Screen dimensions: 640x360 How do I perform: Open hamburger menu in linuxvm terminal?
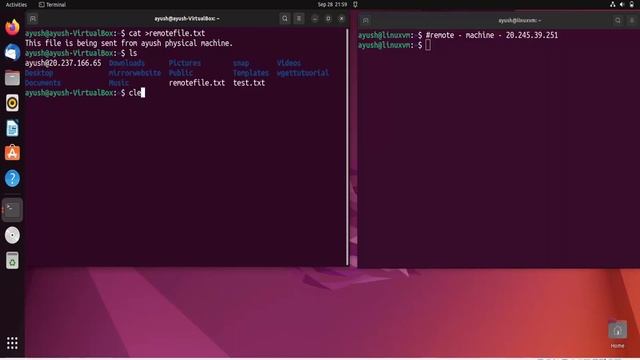coord(632,20)
